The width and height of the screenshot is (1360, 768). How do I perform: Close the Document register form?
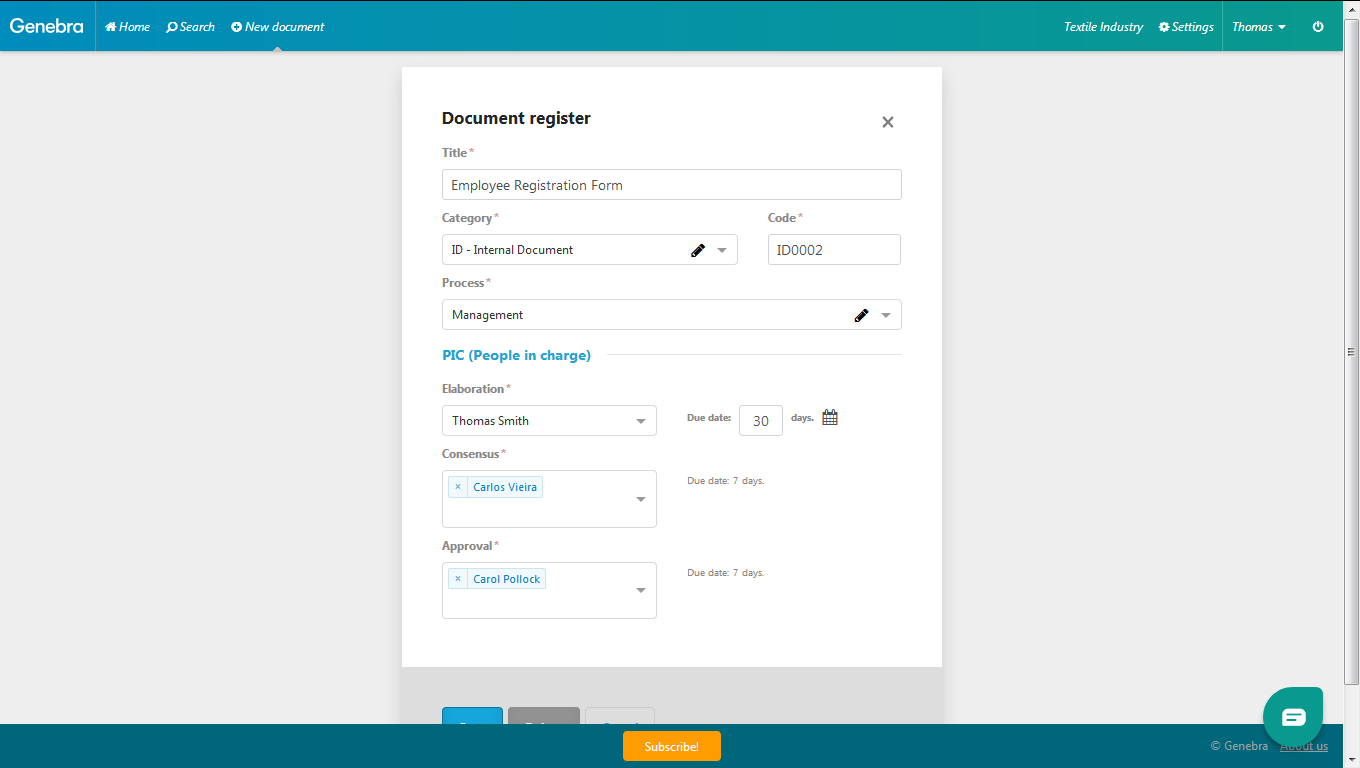(x=888, y=122)
